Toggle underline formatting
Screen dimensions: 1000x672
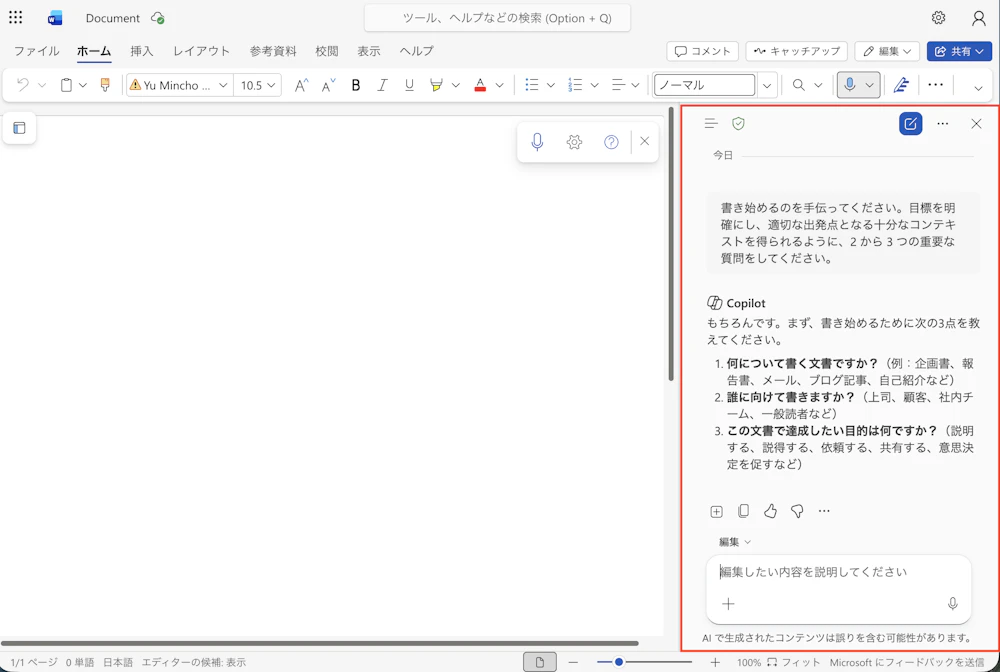click(409, 85)
